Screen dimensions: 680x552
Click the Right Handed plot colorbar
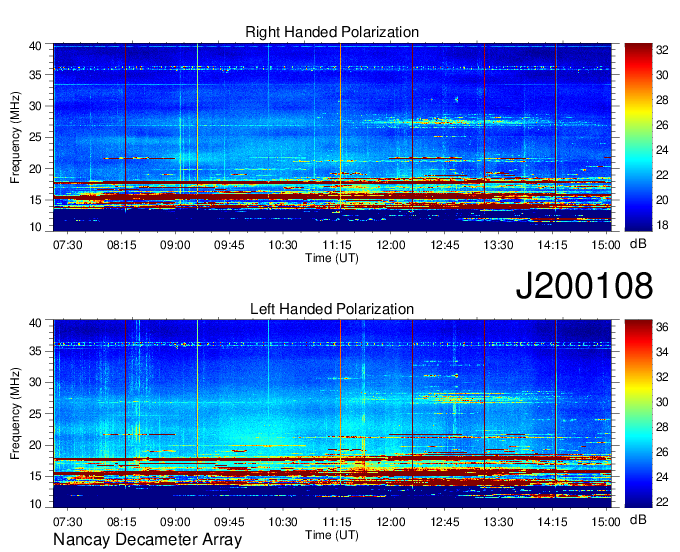[638, 137]
